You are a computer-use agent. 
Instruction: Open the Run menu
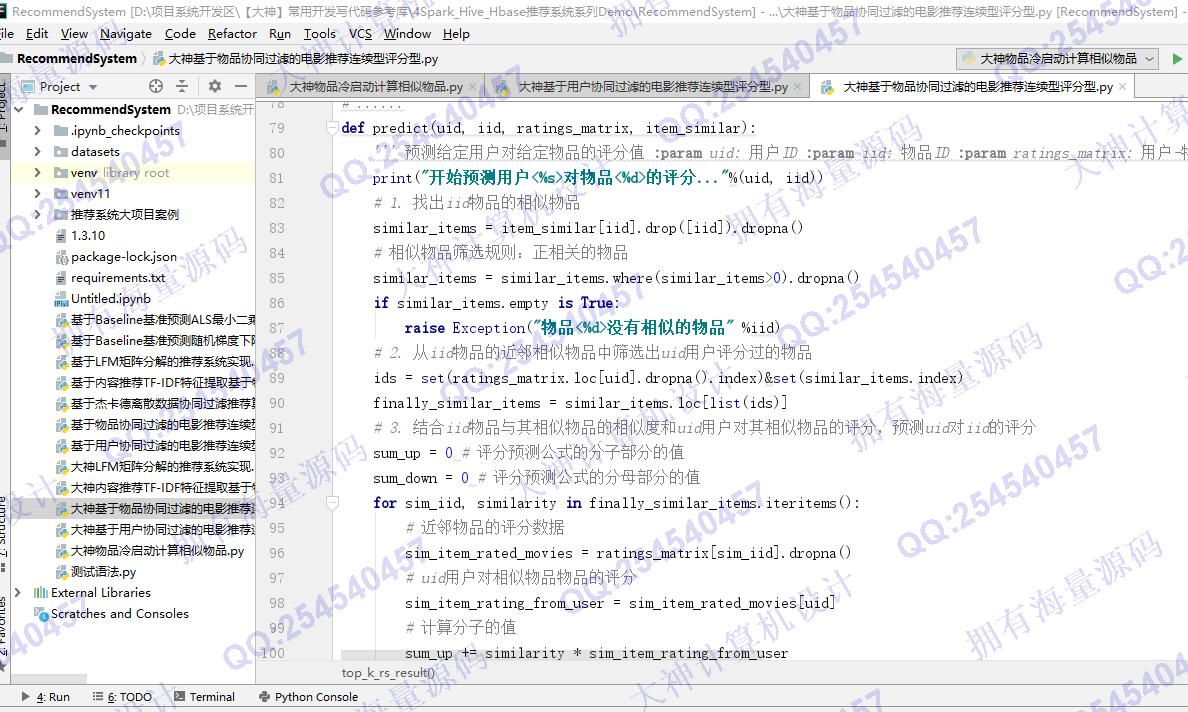[280, 33]
